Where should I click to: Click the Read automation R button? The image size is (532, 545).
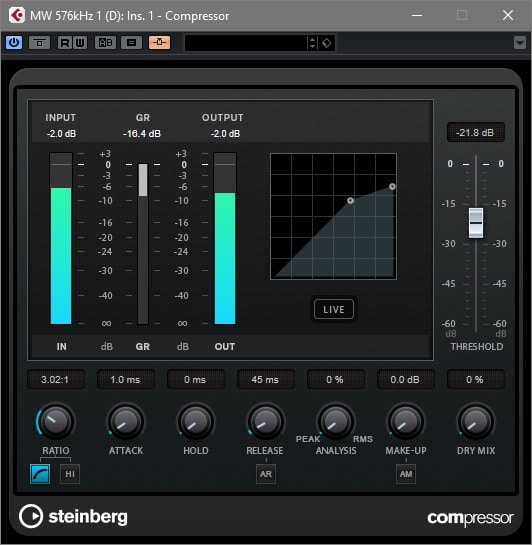(65, 43)
